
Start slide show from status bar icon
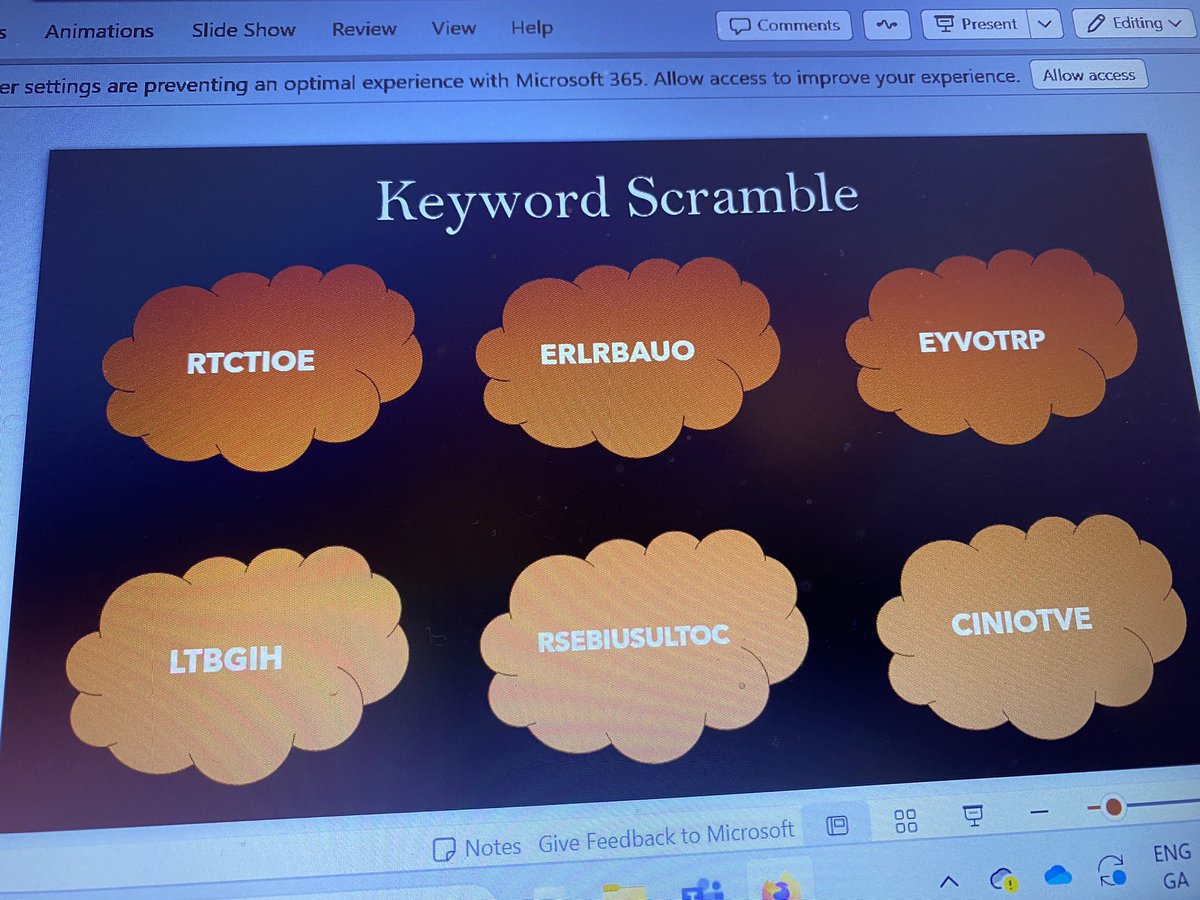pos(971,816)
